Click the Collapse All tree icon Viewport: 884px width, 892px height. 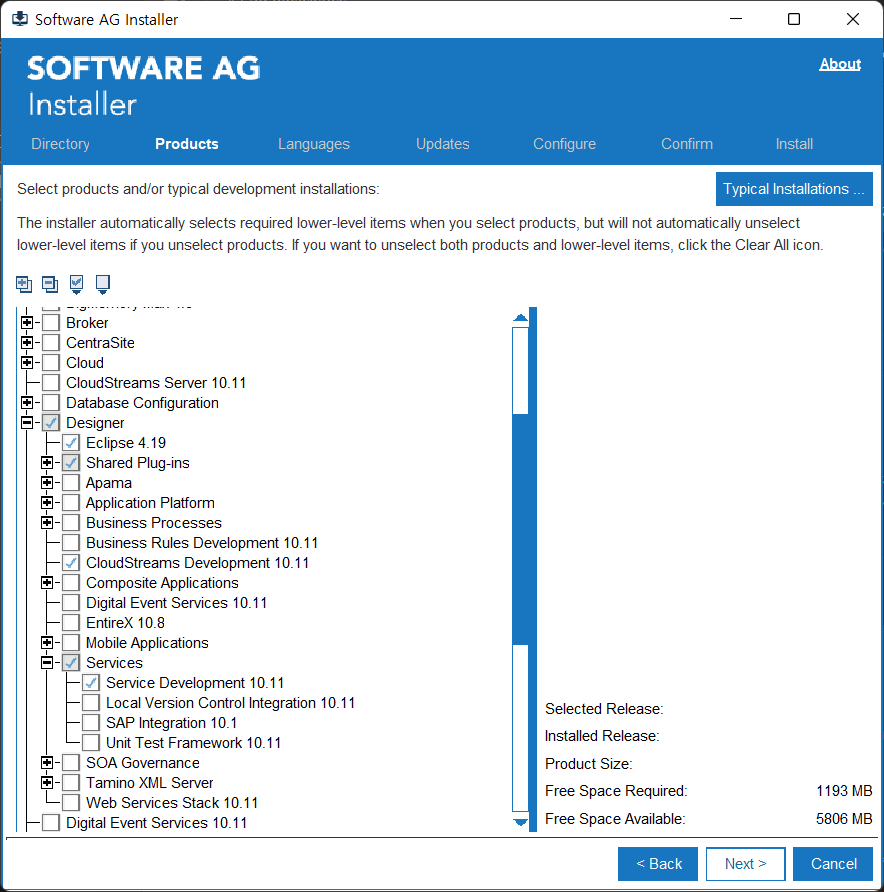50,284
